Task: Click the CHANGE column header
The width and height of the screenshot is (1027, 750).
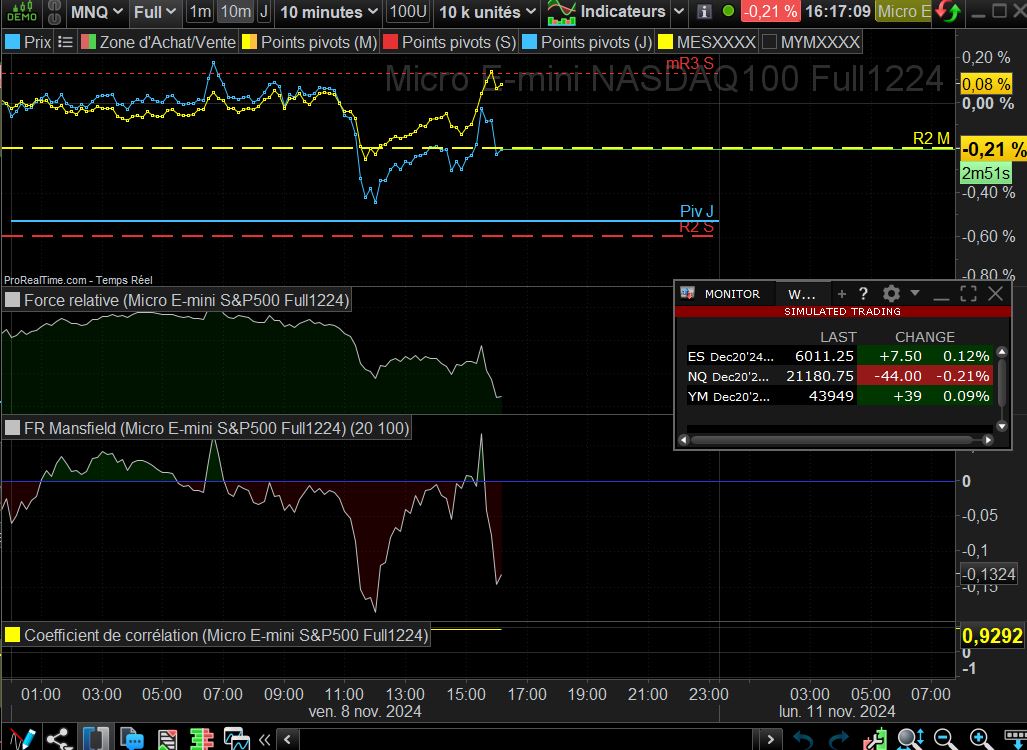Action: tap(924, 337)
